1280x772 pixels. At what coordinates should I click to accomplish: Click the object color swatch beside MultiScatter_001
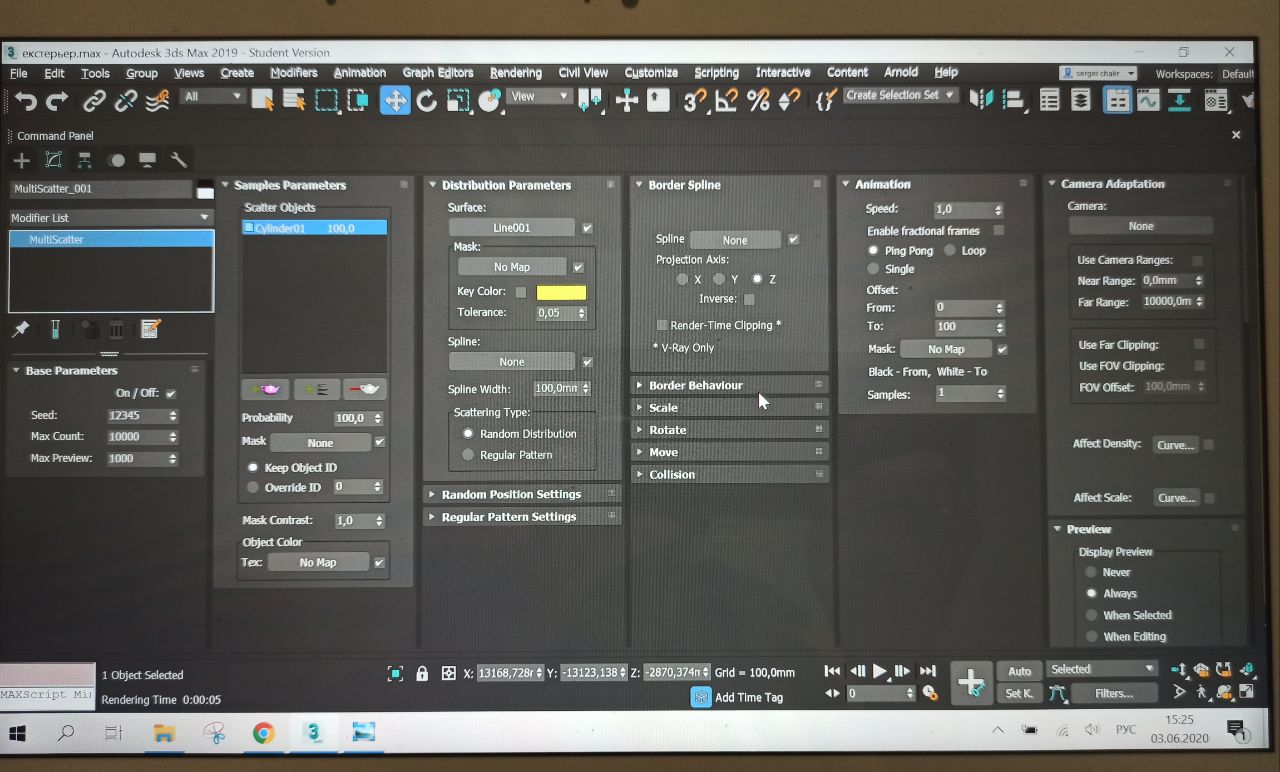pos(205,190)
